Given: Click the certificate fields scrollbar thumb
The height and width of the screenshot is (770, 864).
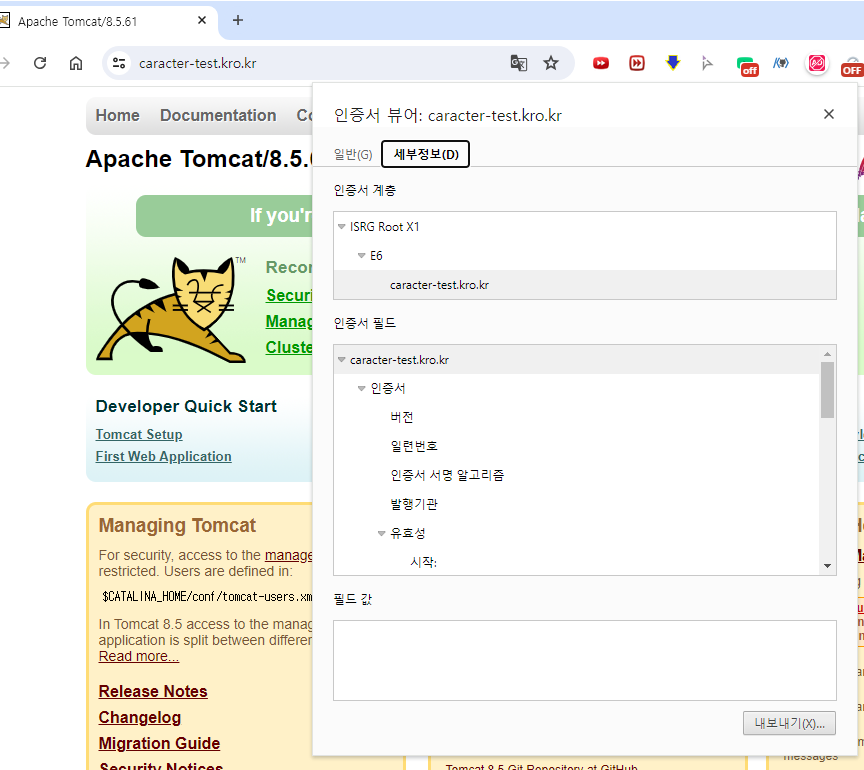Looking at the screenshot, I should tap(827, 390).
